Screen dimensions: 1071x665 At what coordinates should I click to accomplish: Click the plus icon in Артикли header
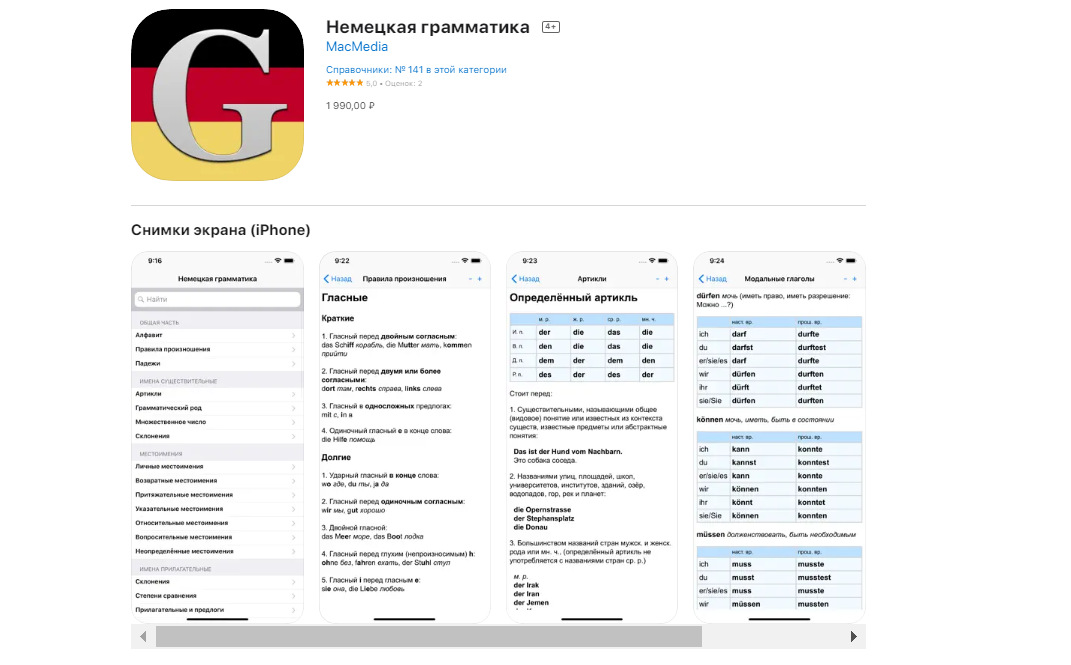click(x=667, y=279)
